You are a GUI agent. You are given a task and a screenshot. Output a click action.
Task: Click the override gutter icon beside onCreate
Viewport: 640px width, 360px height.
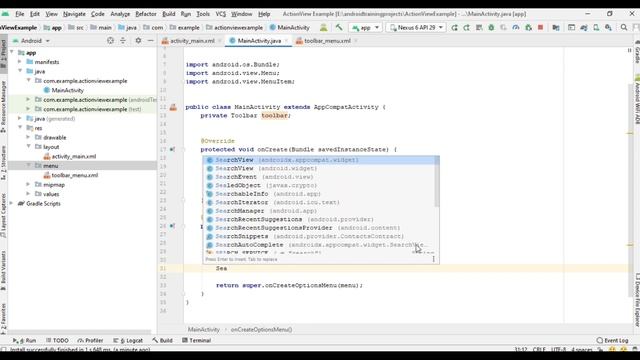[x=172, y=149]
